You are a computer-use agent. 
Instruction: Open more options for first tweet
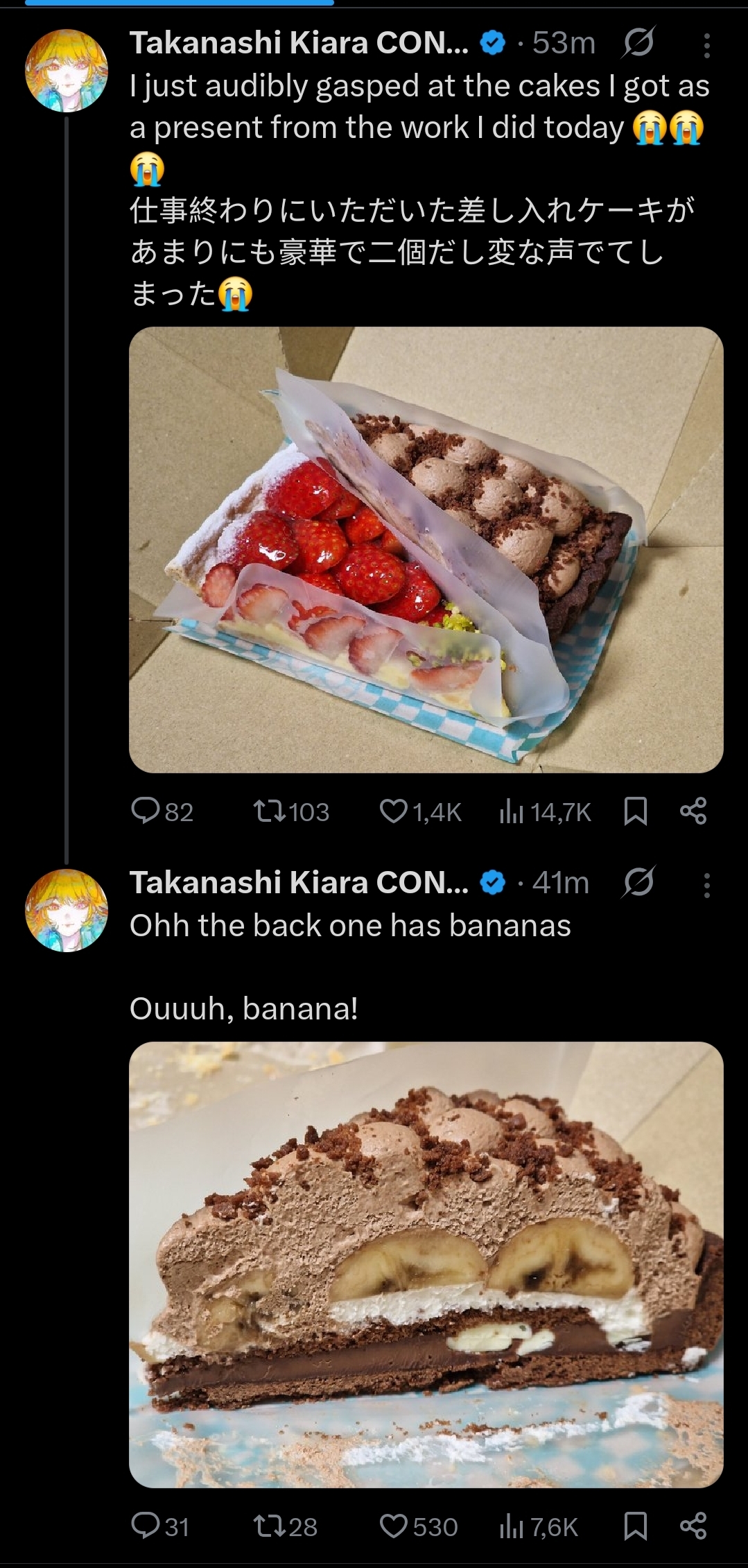[706, 46]
